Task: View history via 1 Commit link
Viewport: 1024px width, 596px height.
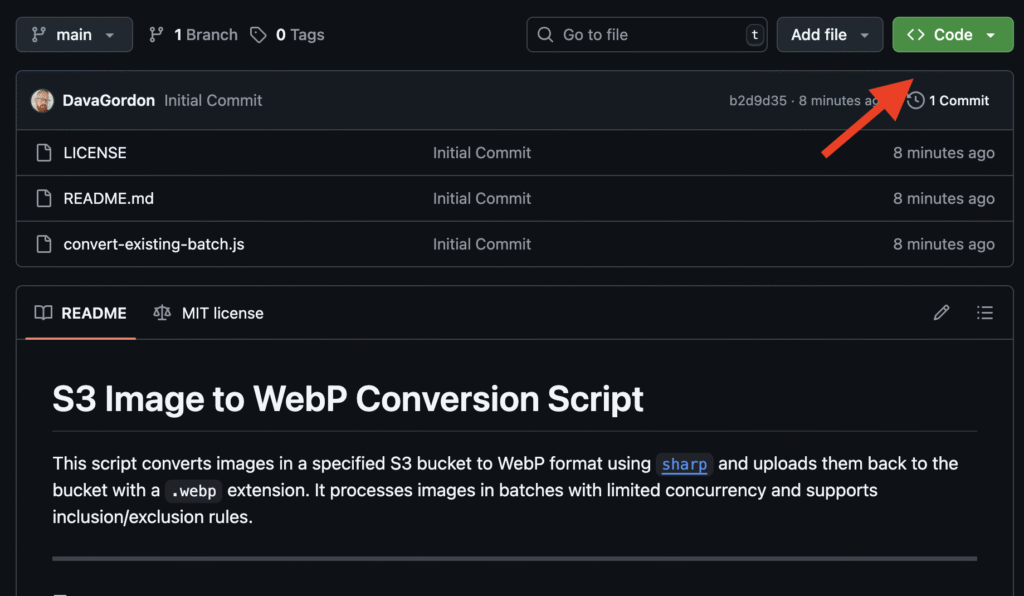Action: click(x=948, y=101)
